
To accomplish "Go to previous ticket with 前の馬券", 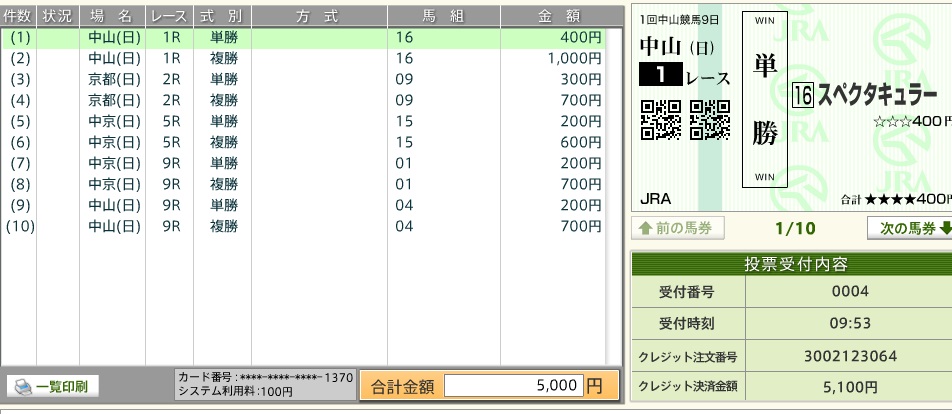I will pyautogui.click(x=678, y=228).
